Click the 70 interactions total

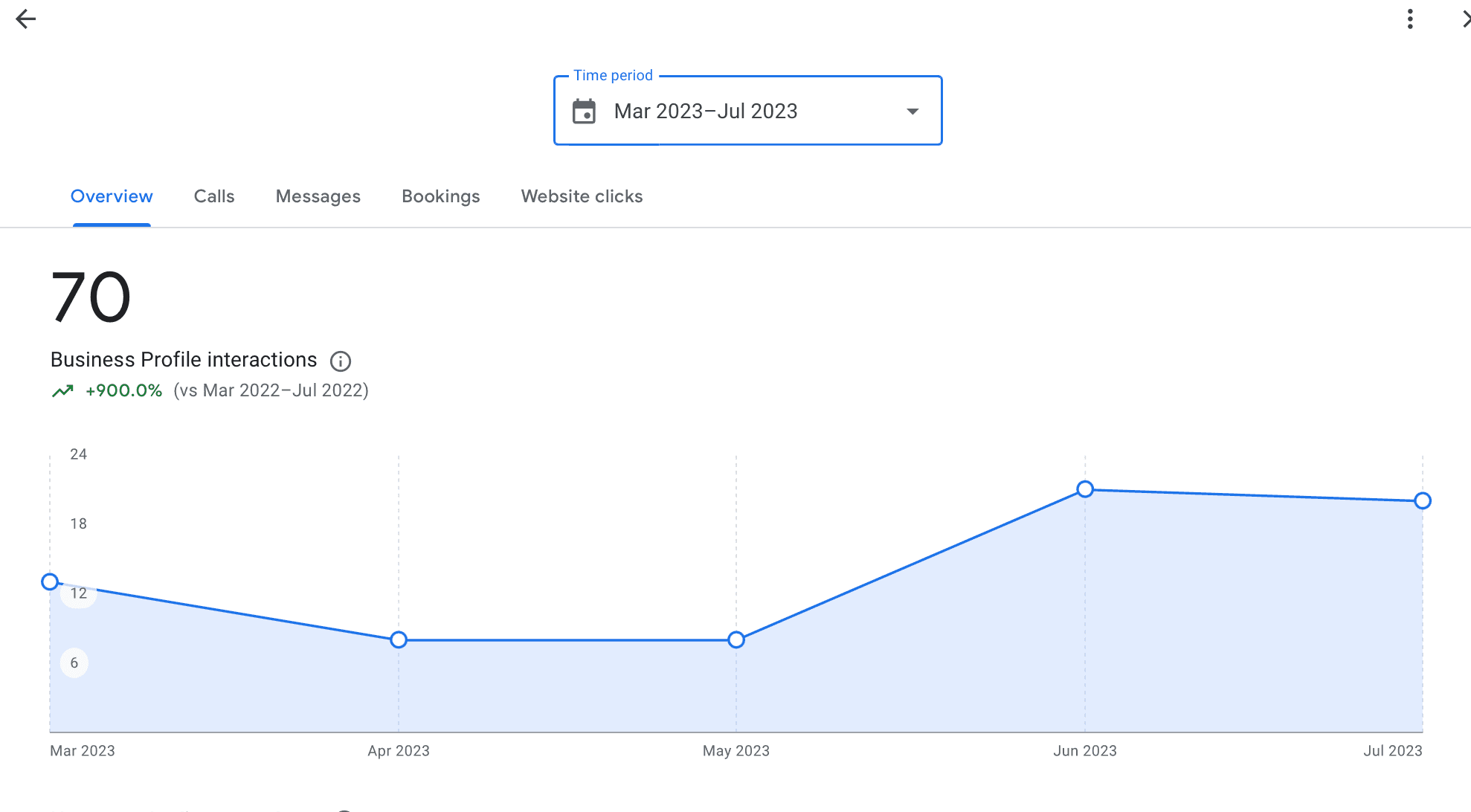[91, 297]
